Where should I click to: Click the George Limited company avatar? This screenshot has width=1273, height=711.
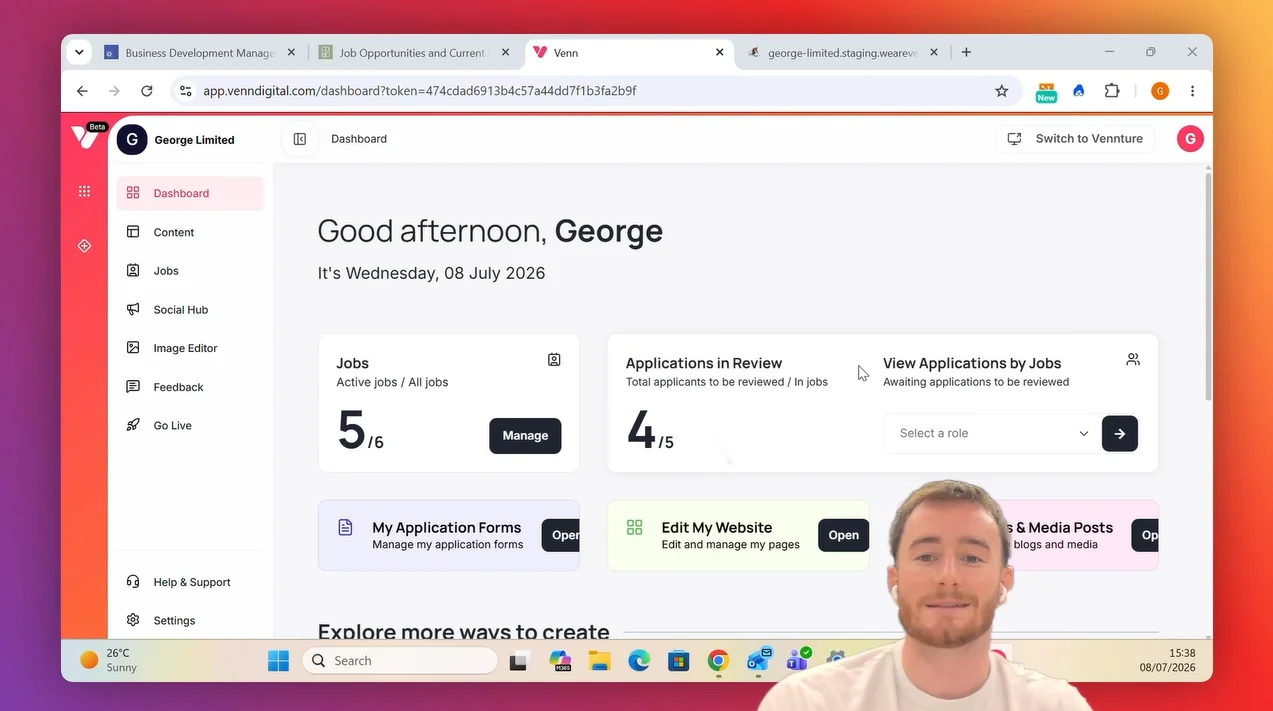[x=132, y=140]
